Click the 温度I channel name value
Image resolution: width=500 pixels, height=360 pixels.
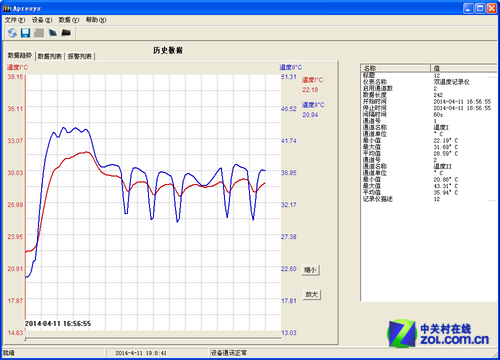(441, 127)
